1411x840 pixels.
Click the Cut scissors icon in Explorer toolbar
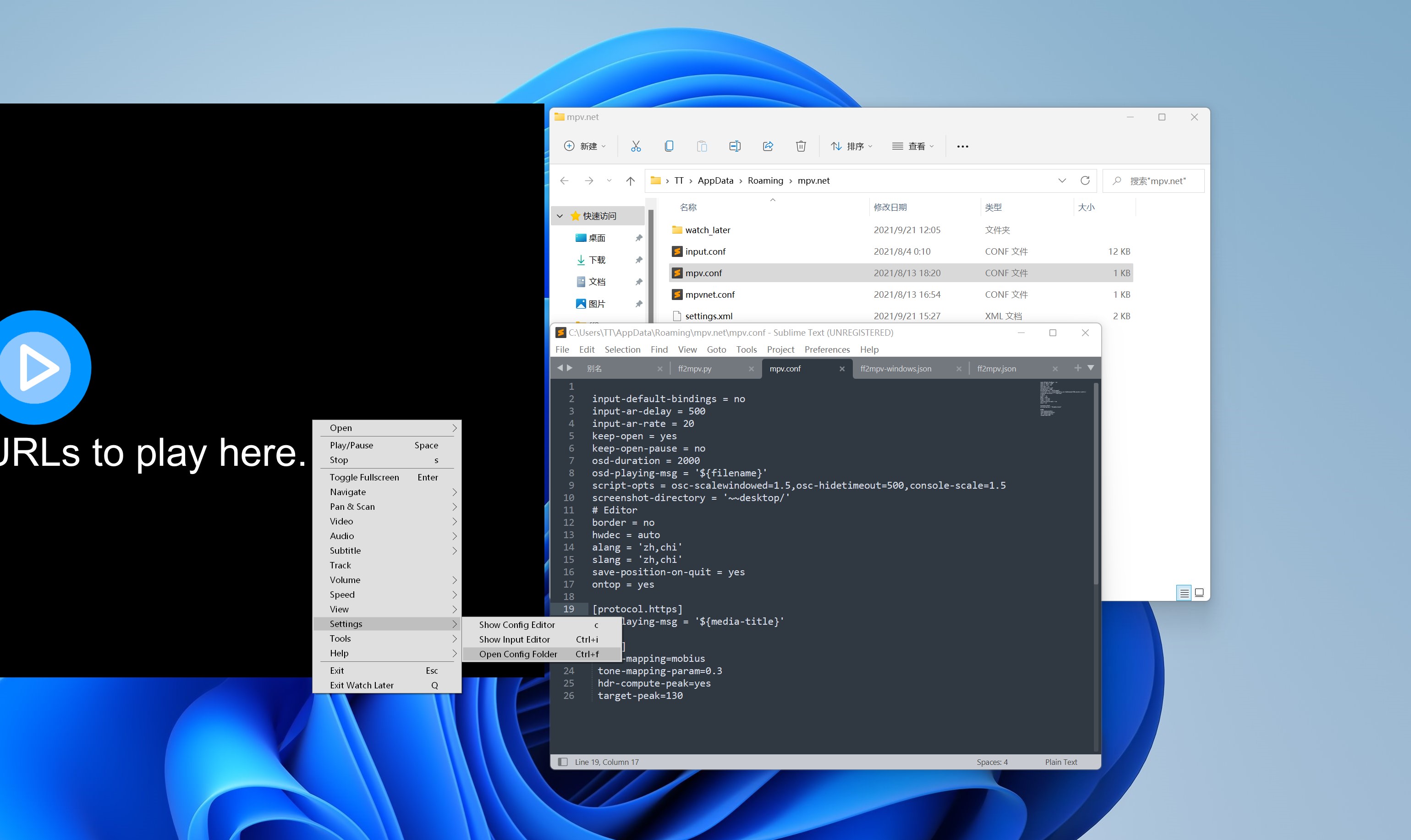[636, 146]
